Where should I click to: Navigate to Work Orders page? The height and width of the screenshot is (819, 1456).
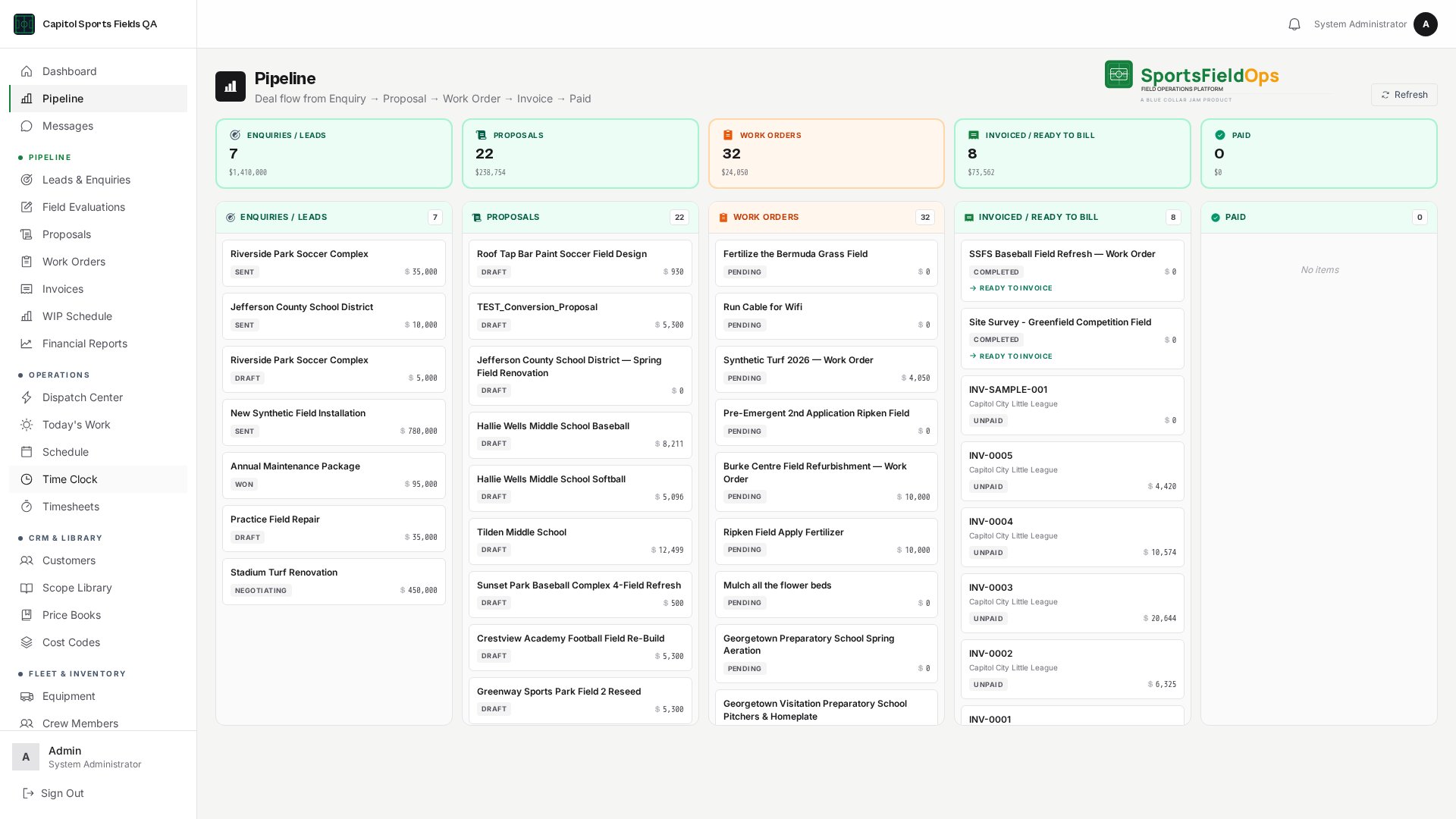[99, 262]
